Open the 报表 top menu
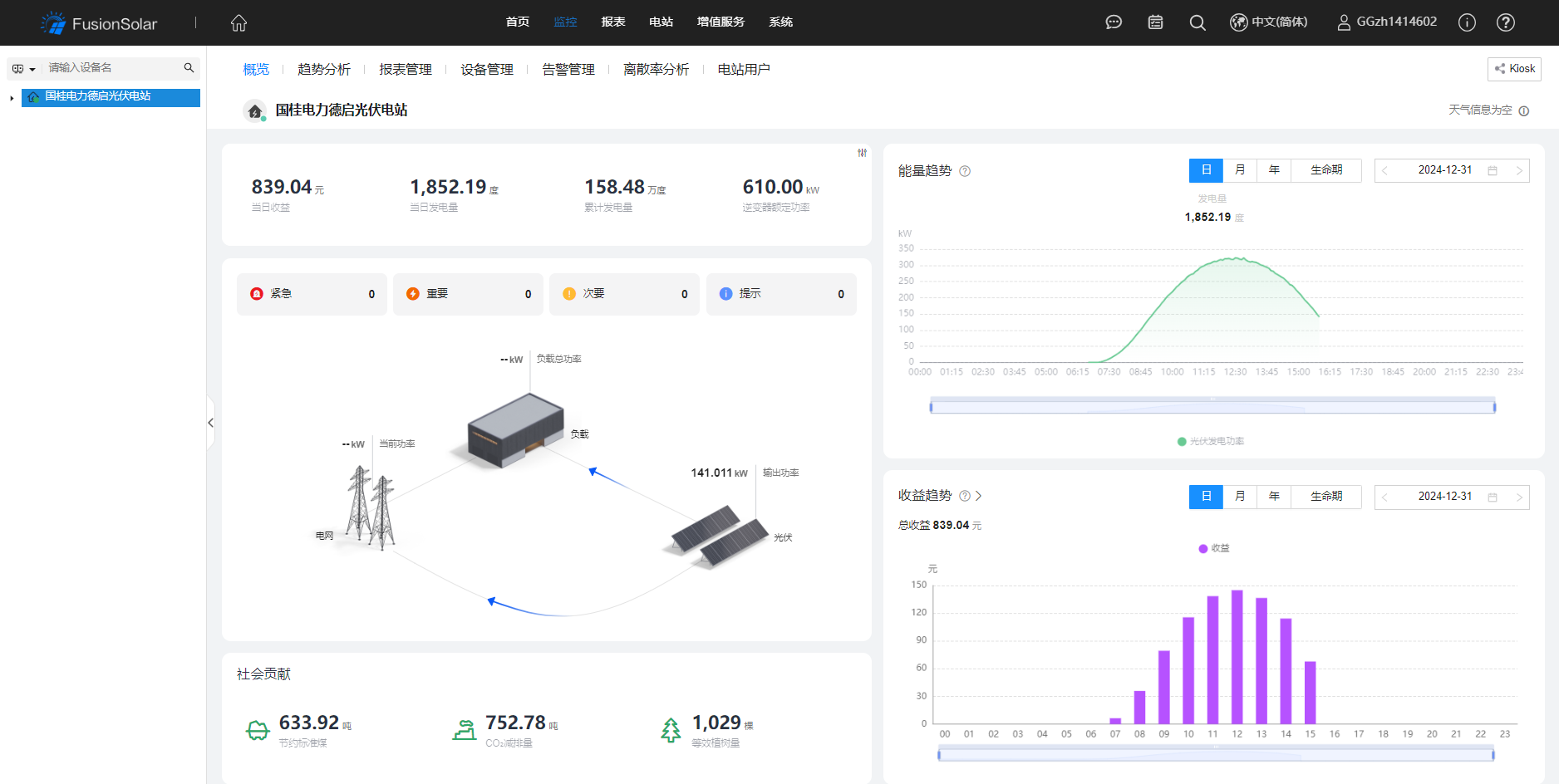This screenshot has height=784, width=1559. click(x=613, y=22)
